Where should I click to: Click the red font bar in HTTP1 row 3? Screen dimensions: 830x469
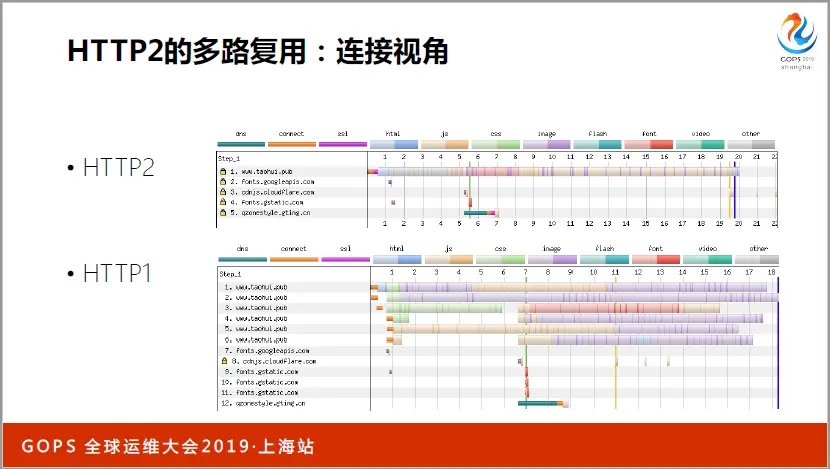[x=603, y=308]
